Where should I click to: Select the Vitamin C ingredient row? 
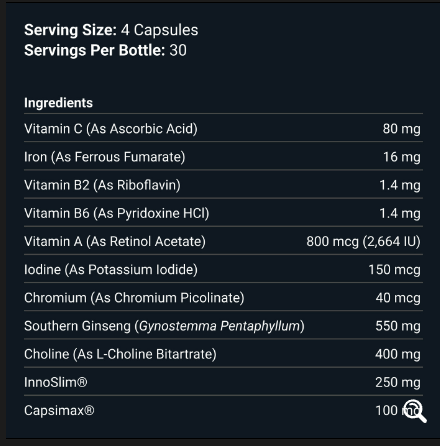click(x=223, y=128)
